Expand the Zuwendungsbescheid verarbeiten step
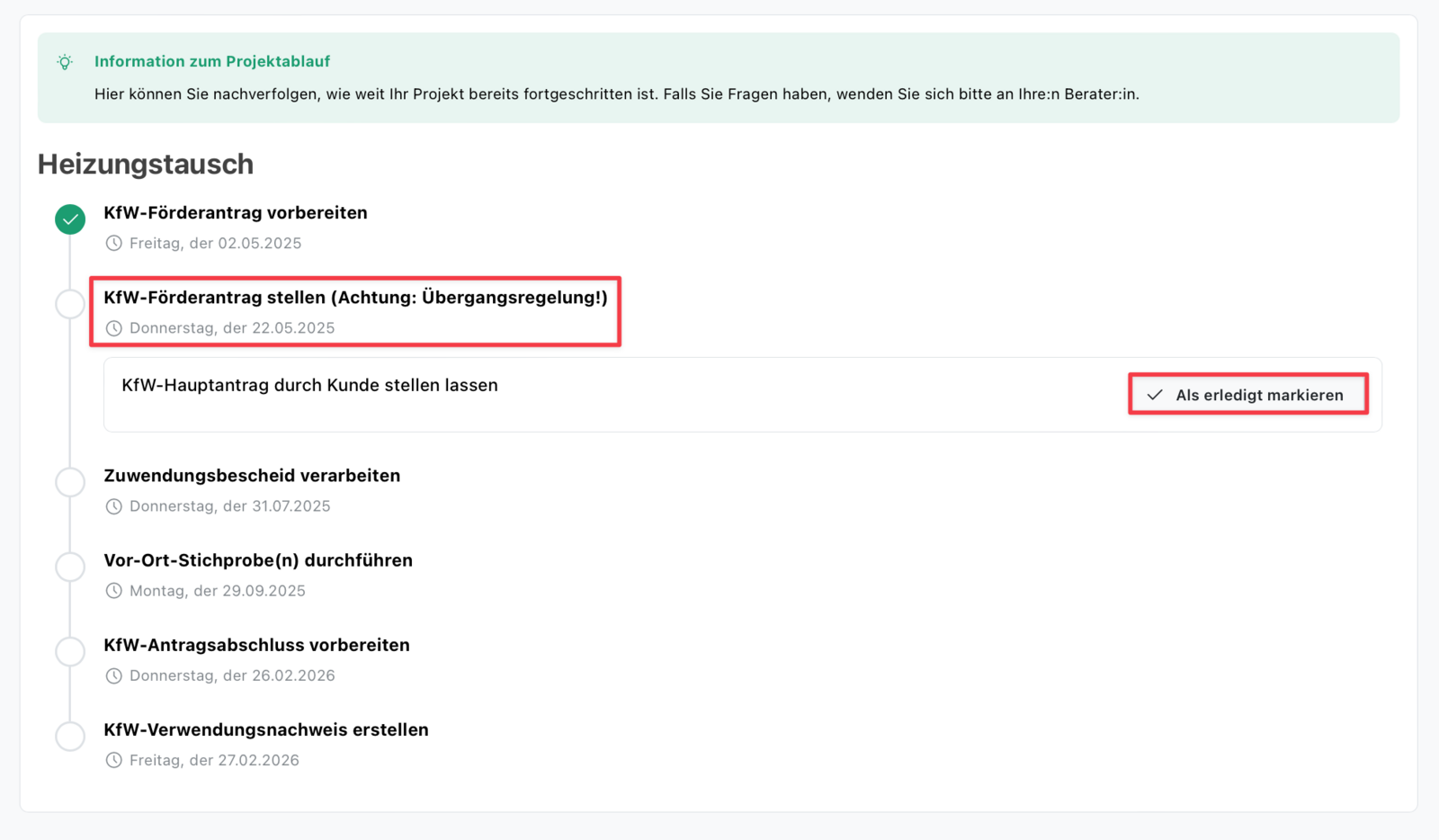The image size is (1439, 840). [x=252, y=475]
